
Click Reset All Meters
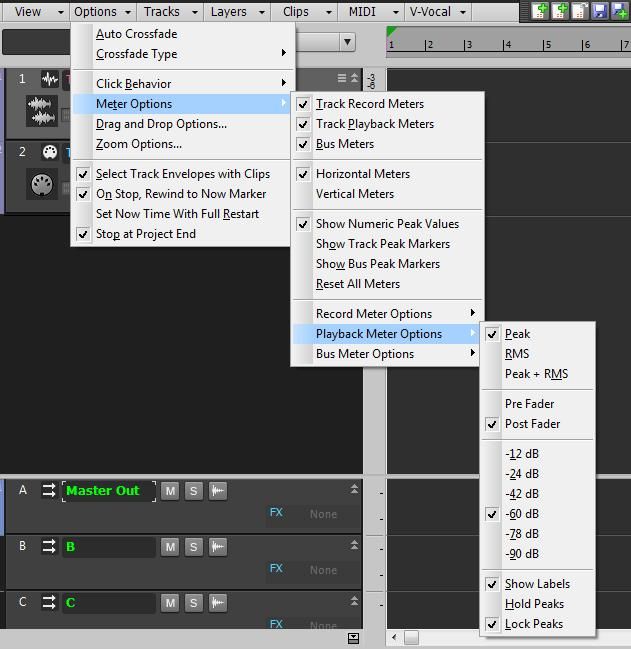coord(358,284)
